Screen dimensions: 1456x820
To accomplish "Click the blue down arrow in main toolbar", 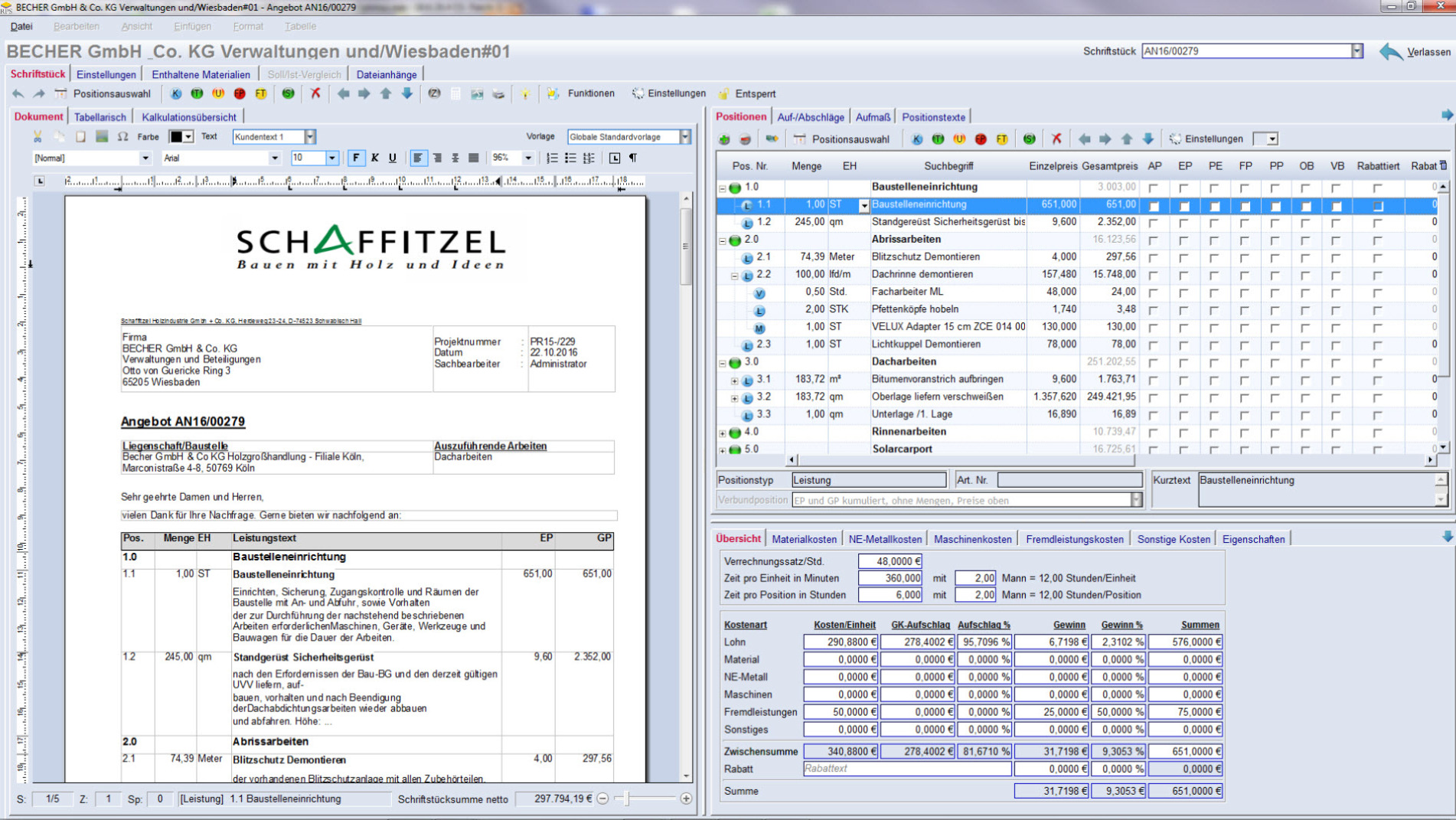I will click(407, 93).
